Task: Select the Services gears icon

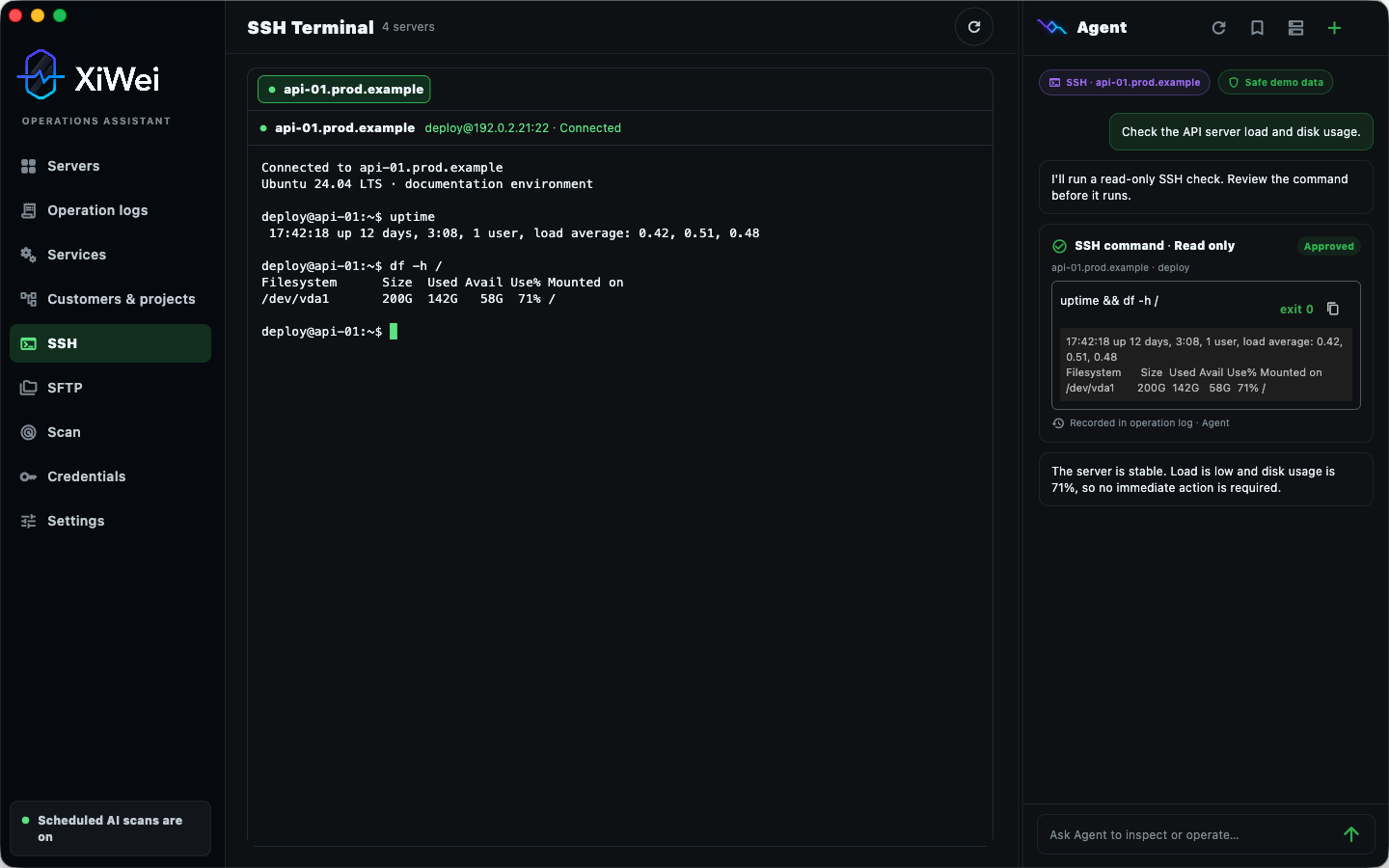Action: [29, 255]
